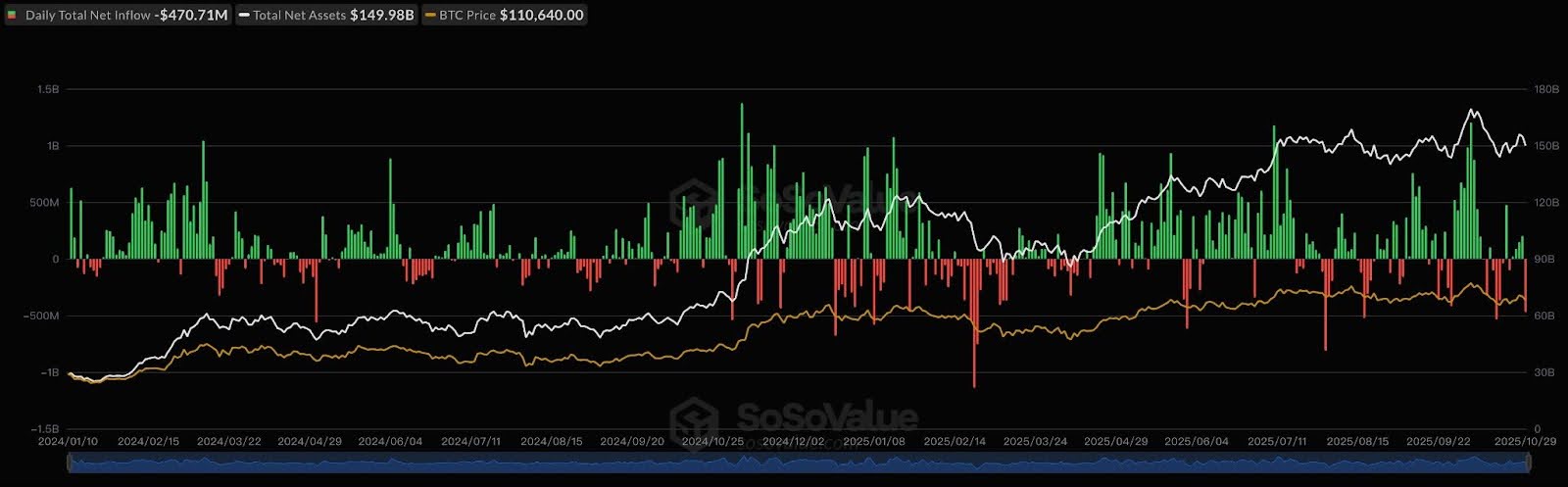Click the 1.5B label on the left axis
Image resolution: width=1568 pixels, height=487 pixels.
pyautogui.click(x=48, y=89)
